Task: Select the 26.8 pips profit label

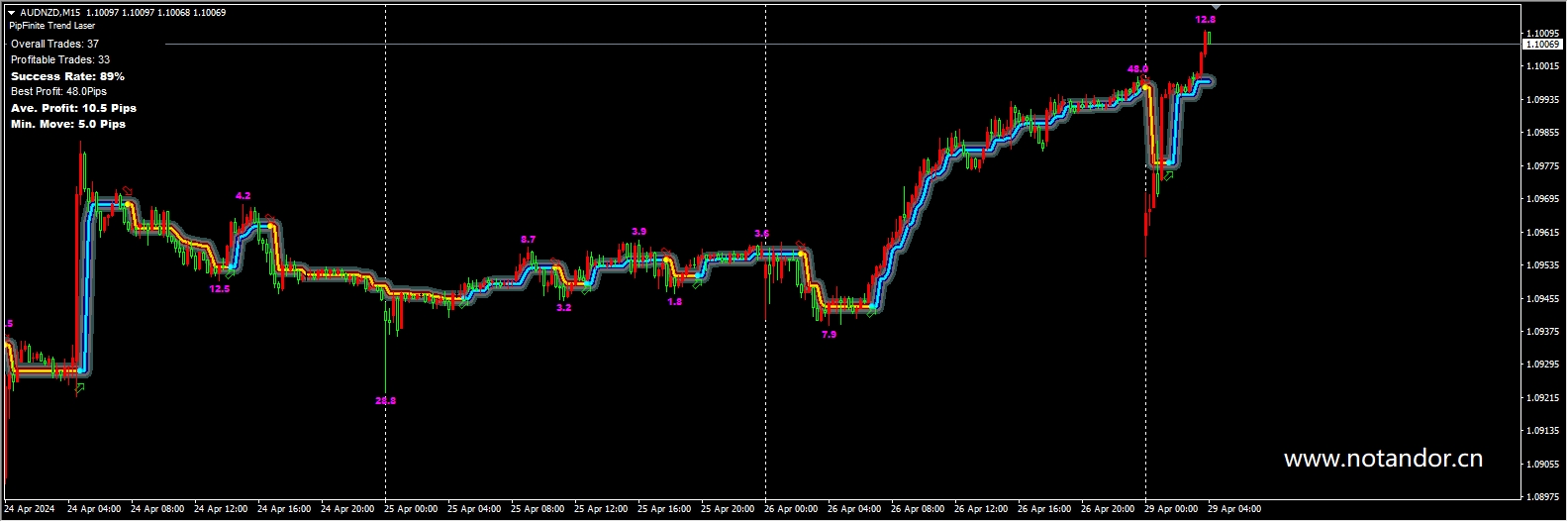Action: point(385,401)
